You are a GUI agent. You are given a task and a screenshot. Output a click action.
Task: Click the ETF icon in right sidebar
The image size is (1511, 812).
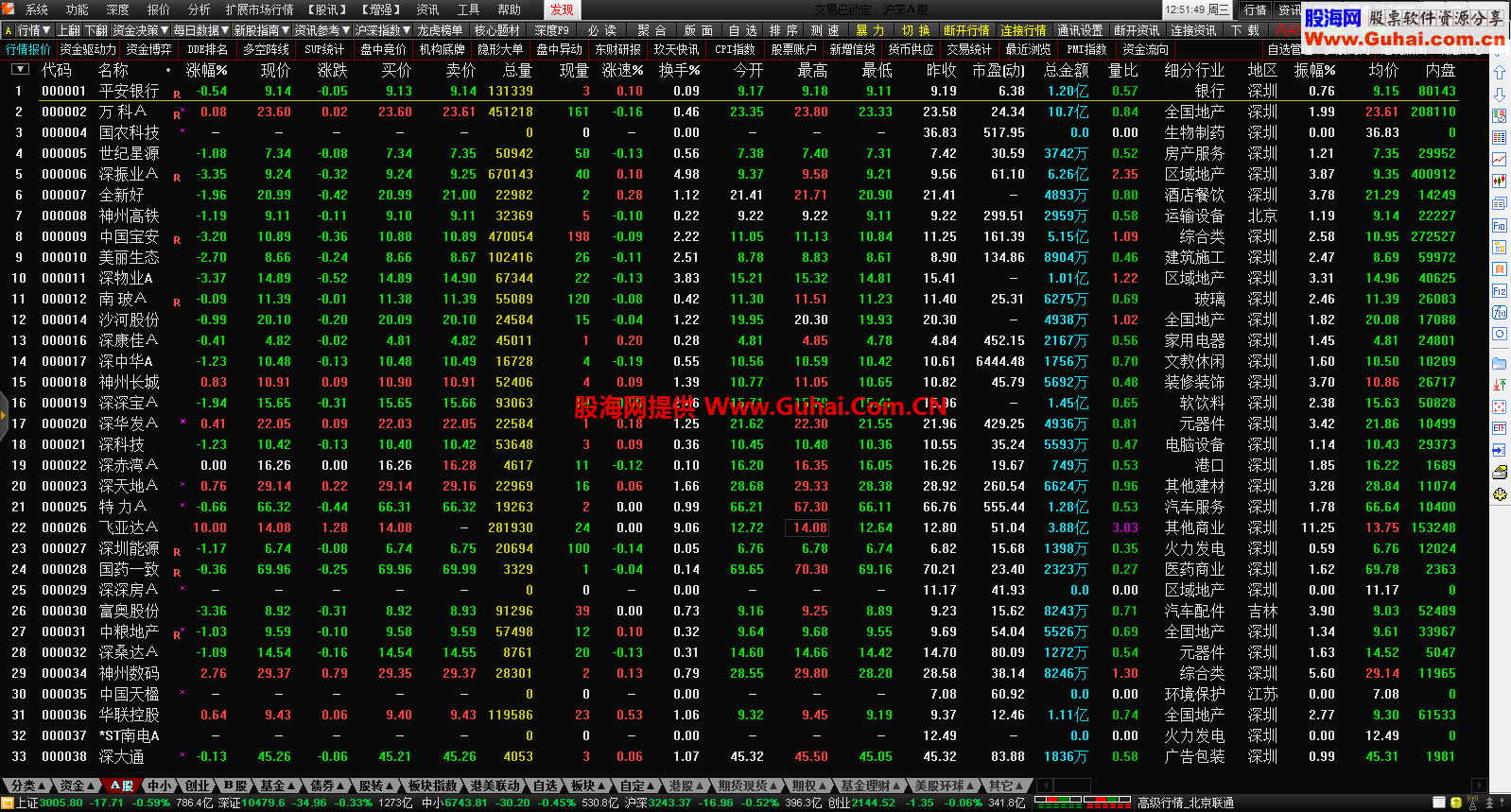(x=1500, y=428)
